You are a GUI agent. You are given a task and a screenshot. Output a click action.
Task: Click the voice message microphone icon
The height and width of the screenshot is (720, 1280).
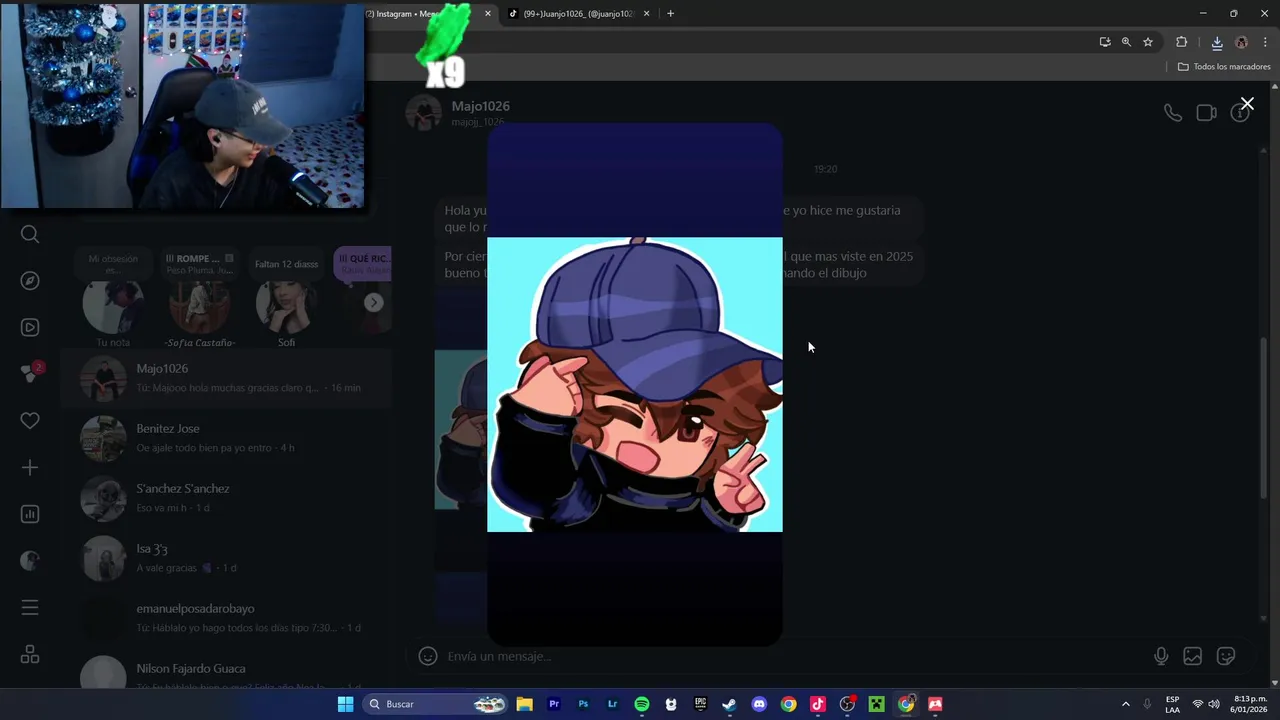(1161, 656)
